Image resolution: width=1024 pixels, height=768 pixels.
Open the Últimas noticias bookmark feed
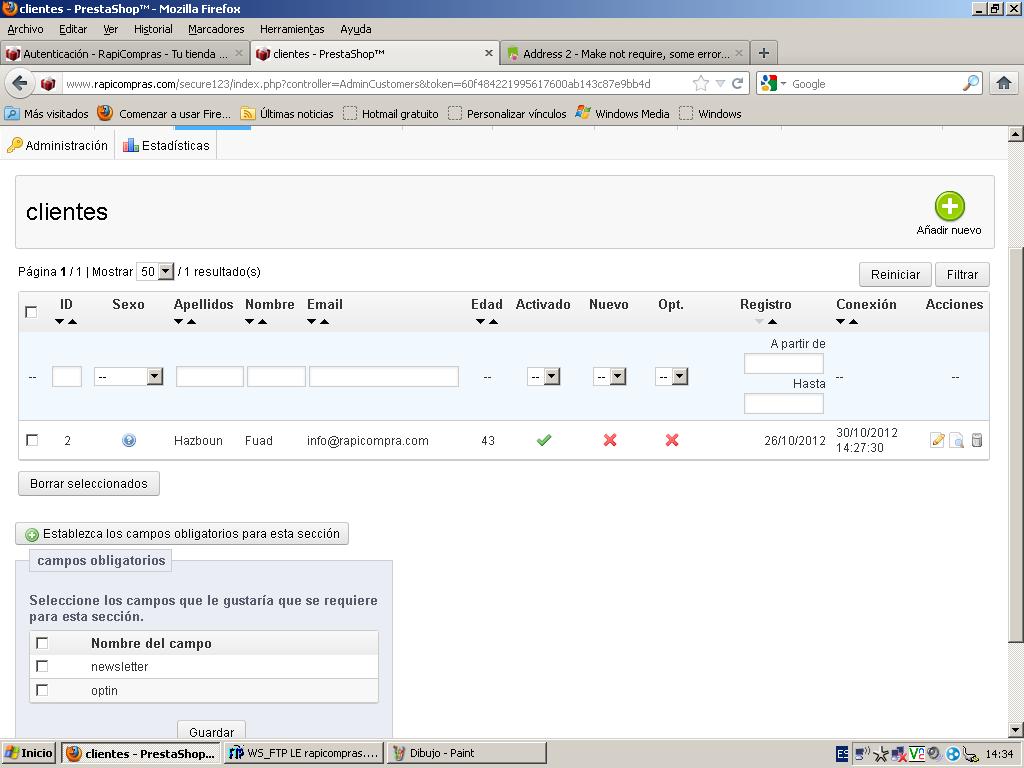tap(287, 114)
